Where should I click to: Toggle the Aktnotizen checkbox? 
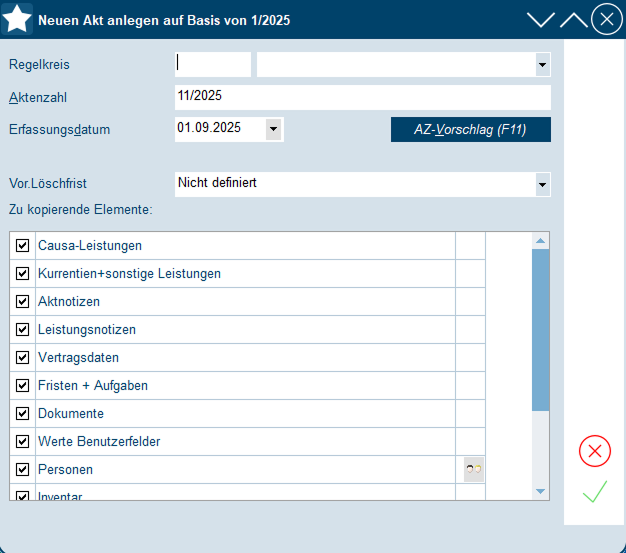click(22, 301)
